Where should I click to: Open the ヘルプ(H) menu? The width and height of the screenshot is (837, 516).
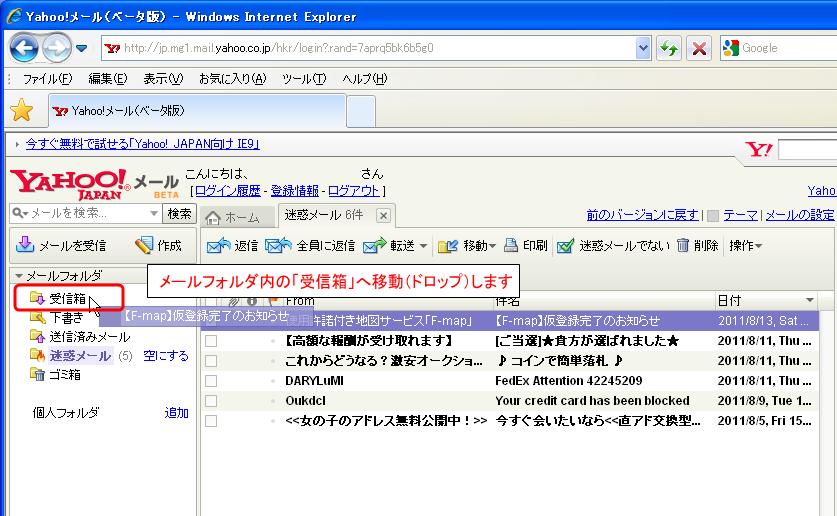click(365, 79)
